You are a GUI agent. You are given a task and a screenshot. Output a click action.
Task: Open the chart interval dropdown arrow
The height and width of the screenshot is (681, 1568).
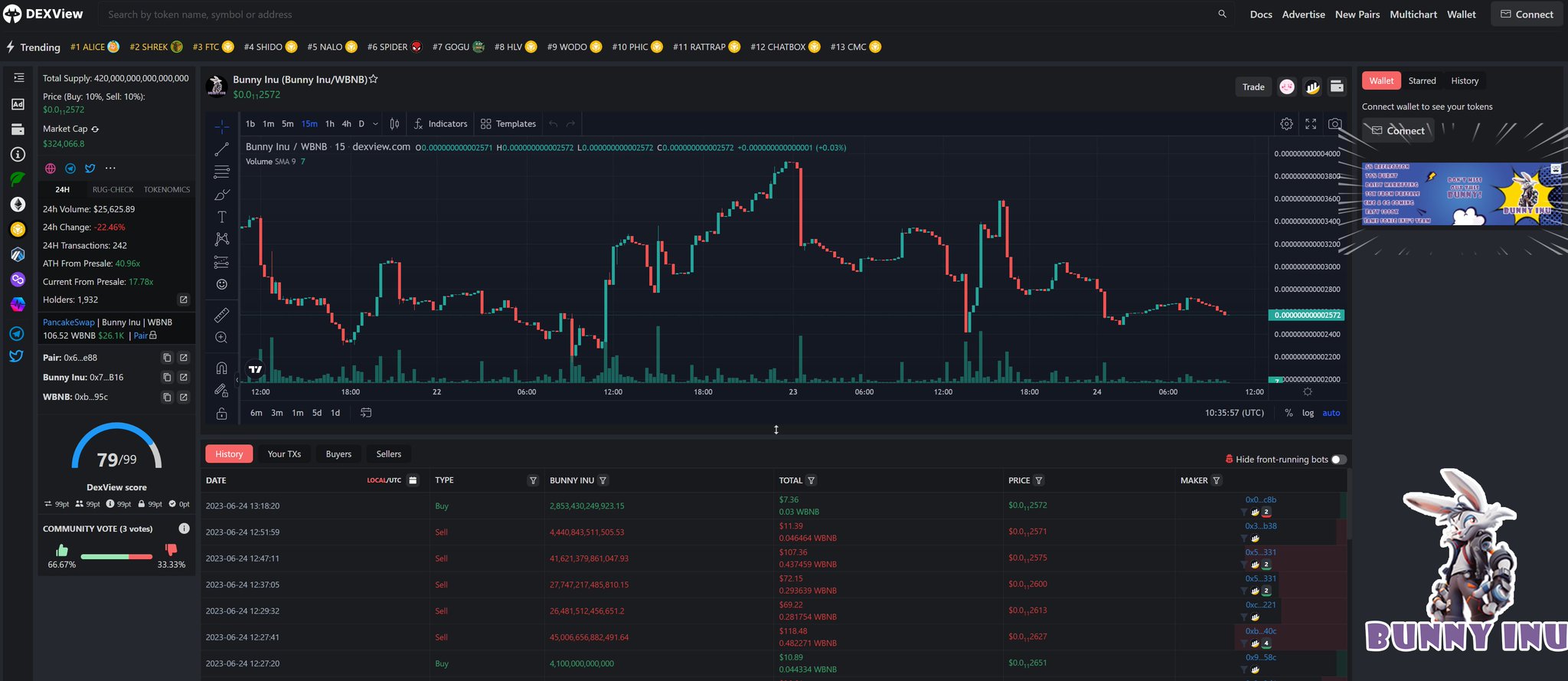pyautogui.click(x=375, y=123)
